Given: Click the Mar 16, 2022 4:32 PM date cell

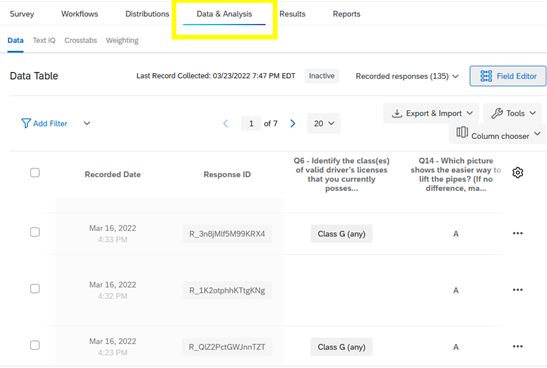Looking at the screenshot, I should tap(113, 290).
